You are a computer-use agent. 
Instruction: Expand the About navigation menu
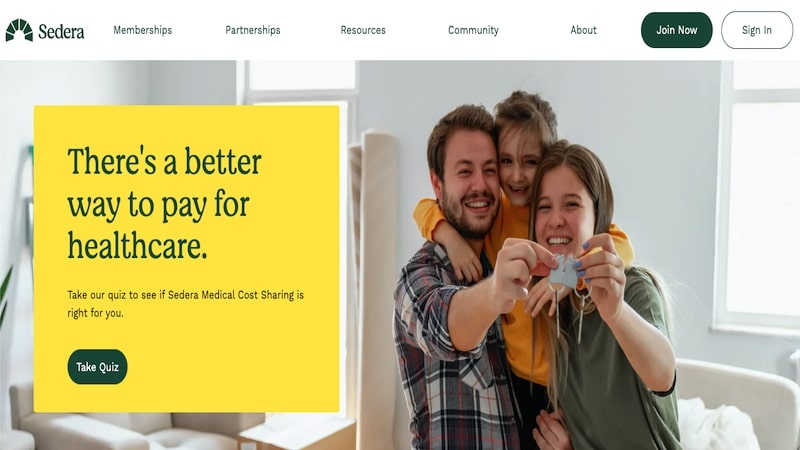click(584, 30)
